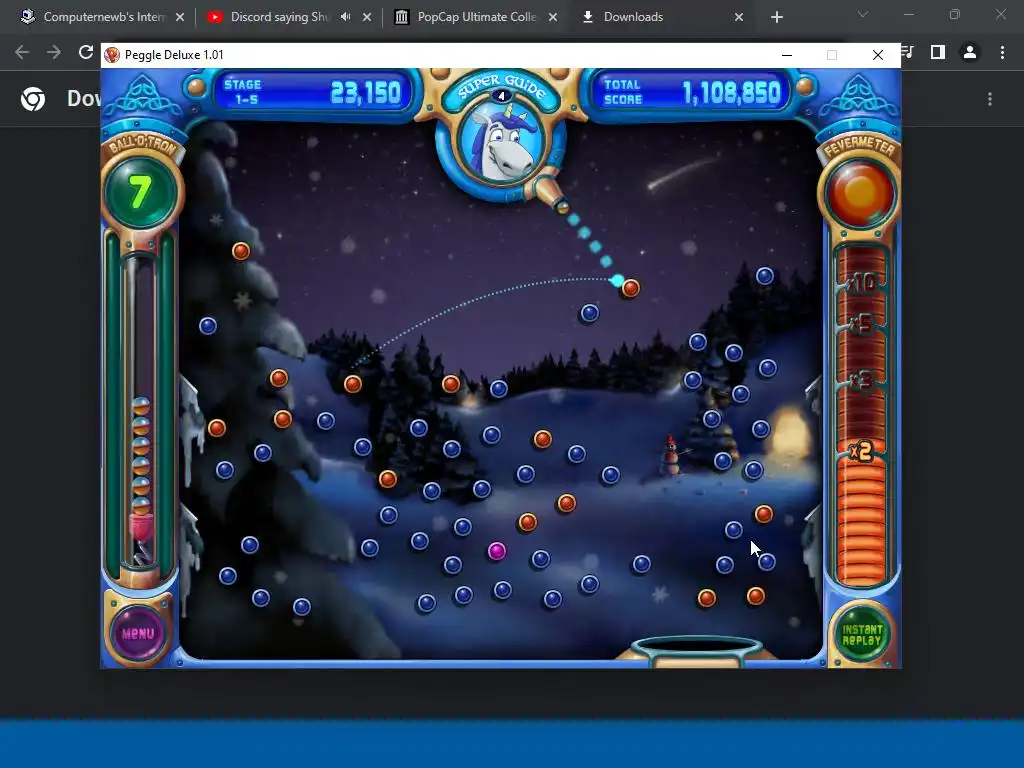Close the Computernewb's Internet tab
The height and width of the screenshot is (768, 1024).
[x=180, y=17]
